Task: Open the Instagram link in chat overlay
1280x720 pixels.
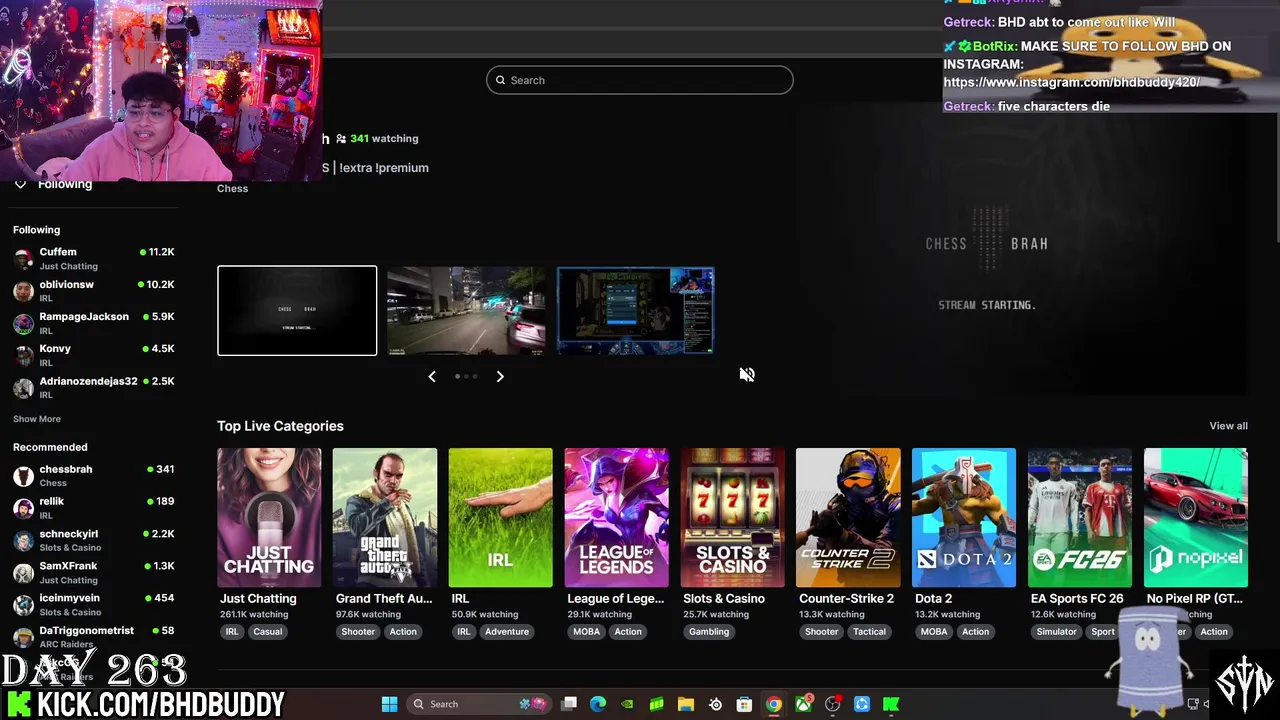Action: click(x=1071, y=82)
